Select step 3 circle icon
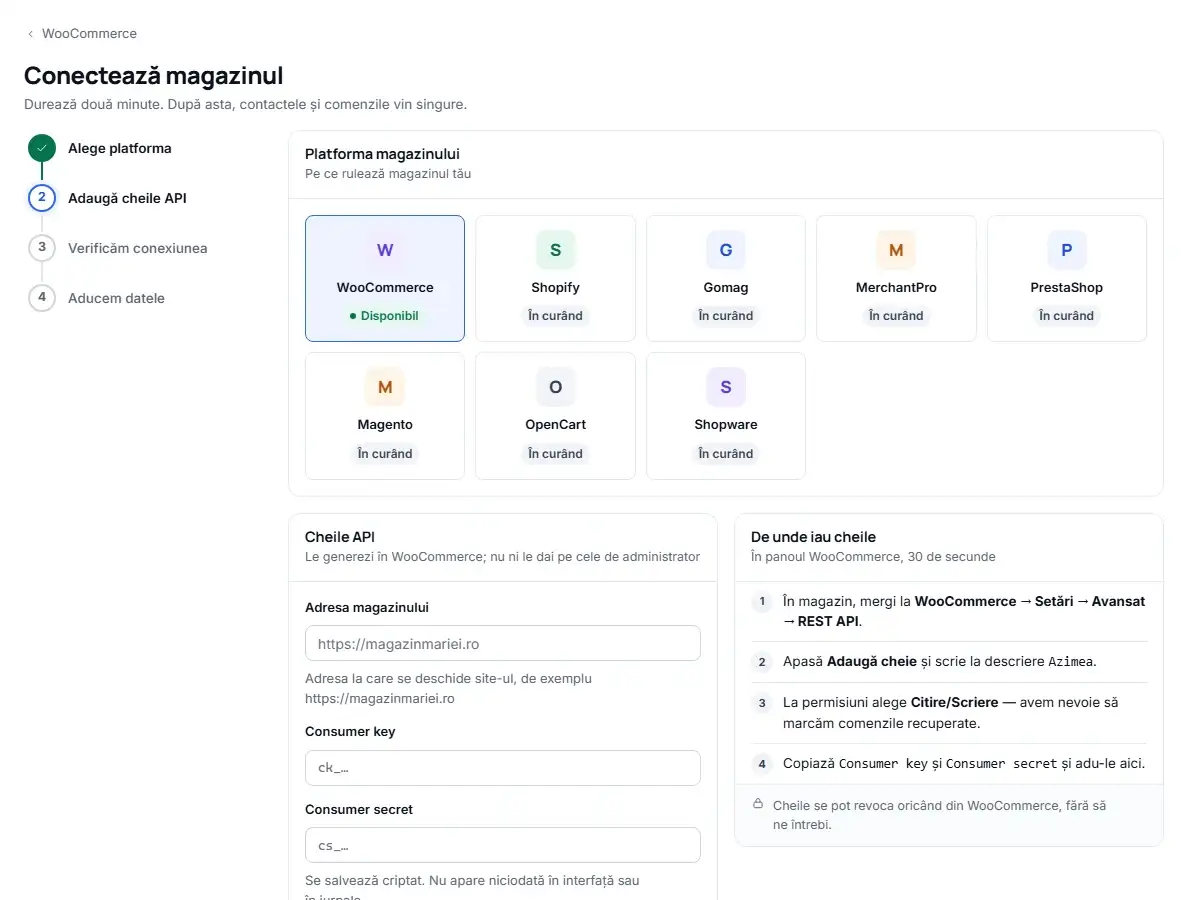The width and height of the screenshot is (1188, 900). [42, 248]
